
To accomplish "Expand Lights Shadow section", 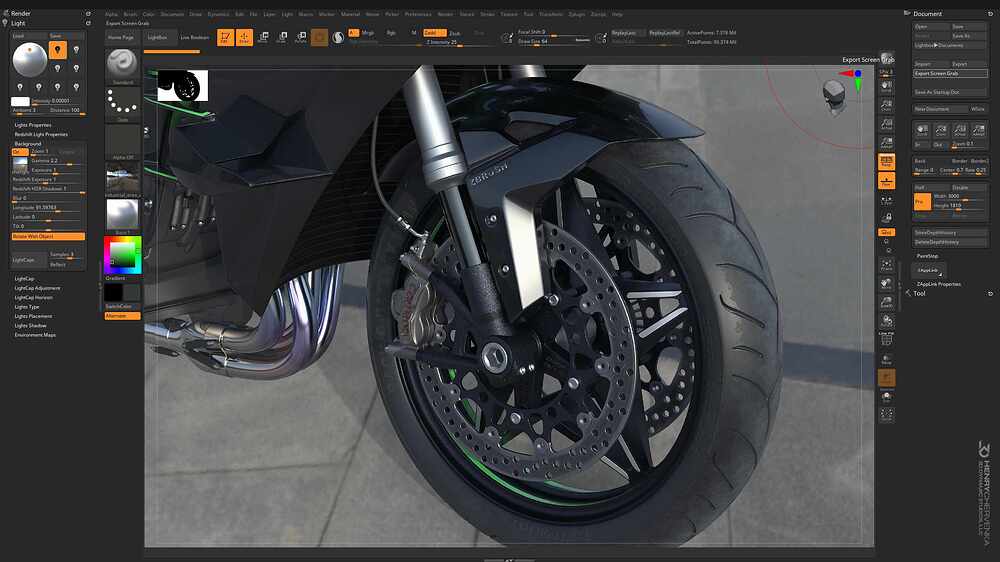I will [31, 326].
